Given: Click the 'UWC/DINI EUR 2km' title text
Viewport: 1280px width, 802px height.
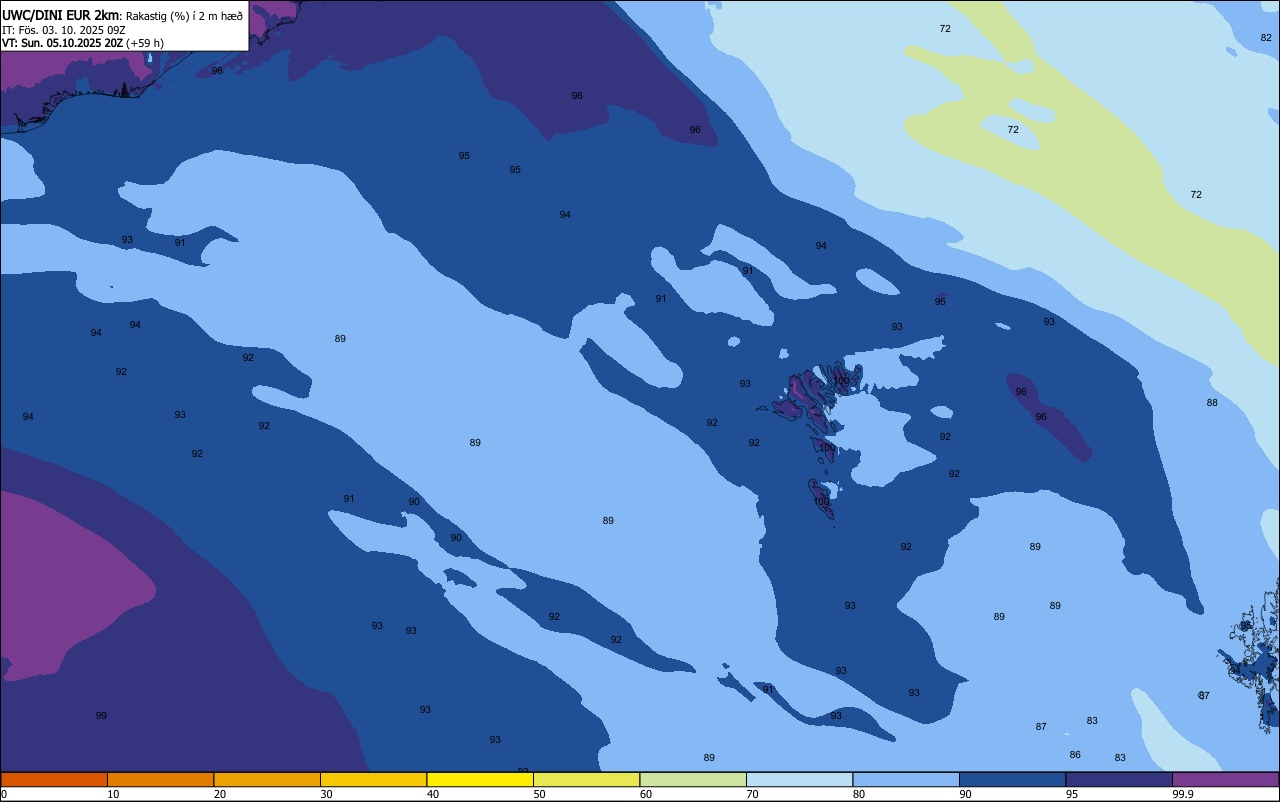Looking at the screenshot, I should click(x=61, y=15).
